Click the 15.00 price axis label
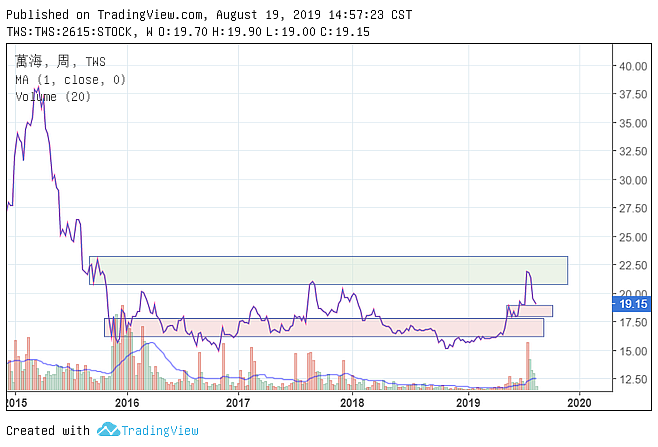Image resolution: width=658 pixels, height=447 pixels. point(633,351)
